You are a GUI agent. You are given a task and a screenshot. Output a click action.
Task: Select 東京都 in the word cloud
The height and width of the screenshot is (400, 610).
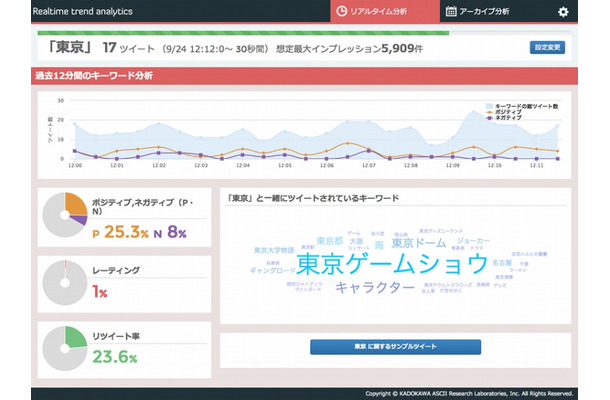coord(330,241)
